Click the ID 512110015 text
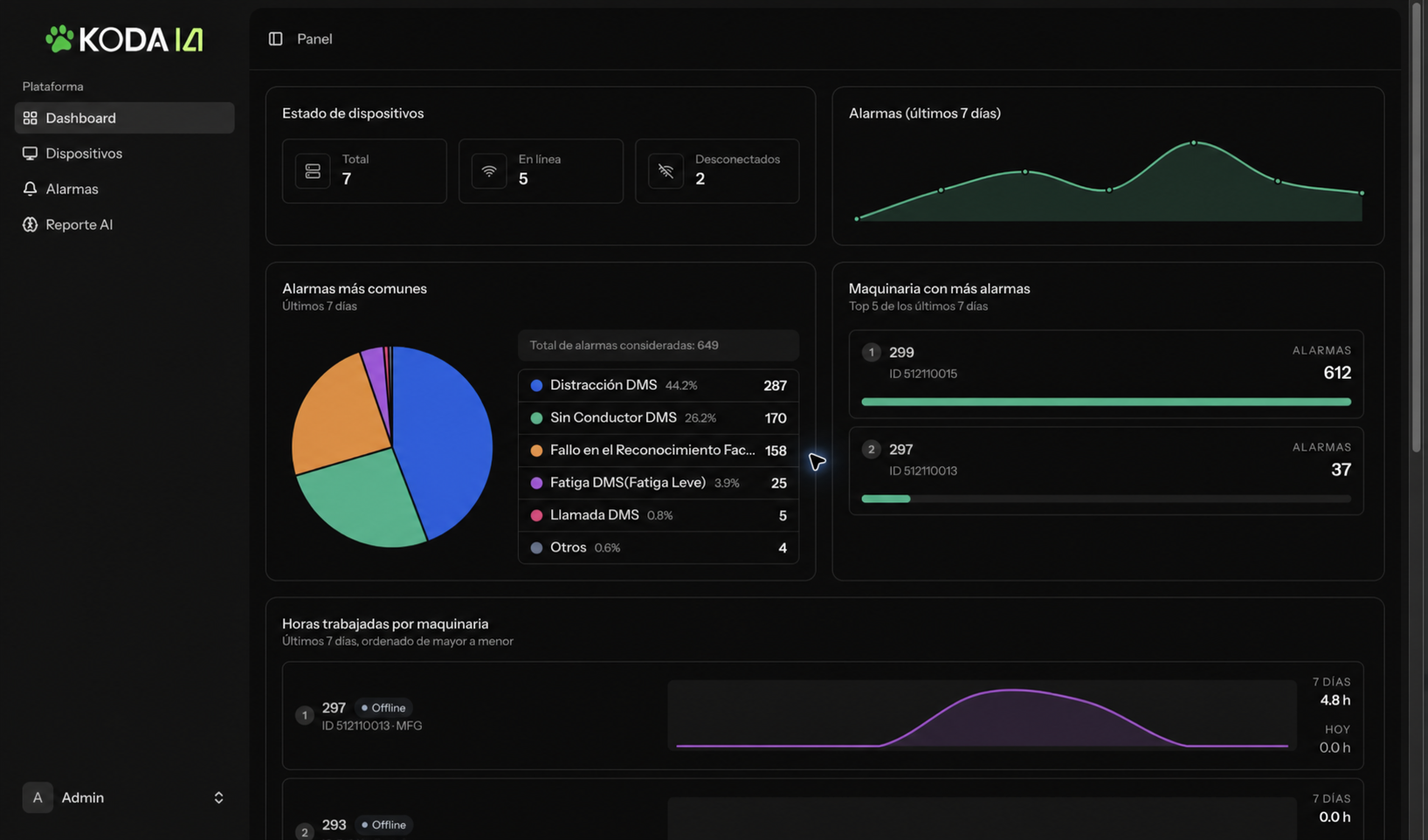1428x840 pixels. click(x=923, y=374)
